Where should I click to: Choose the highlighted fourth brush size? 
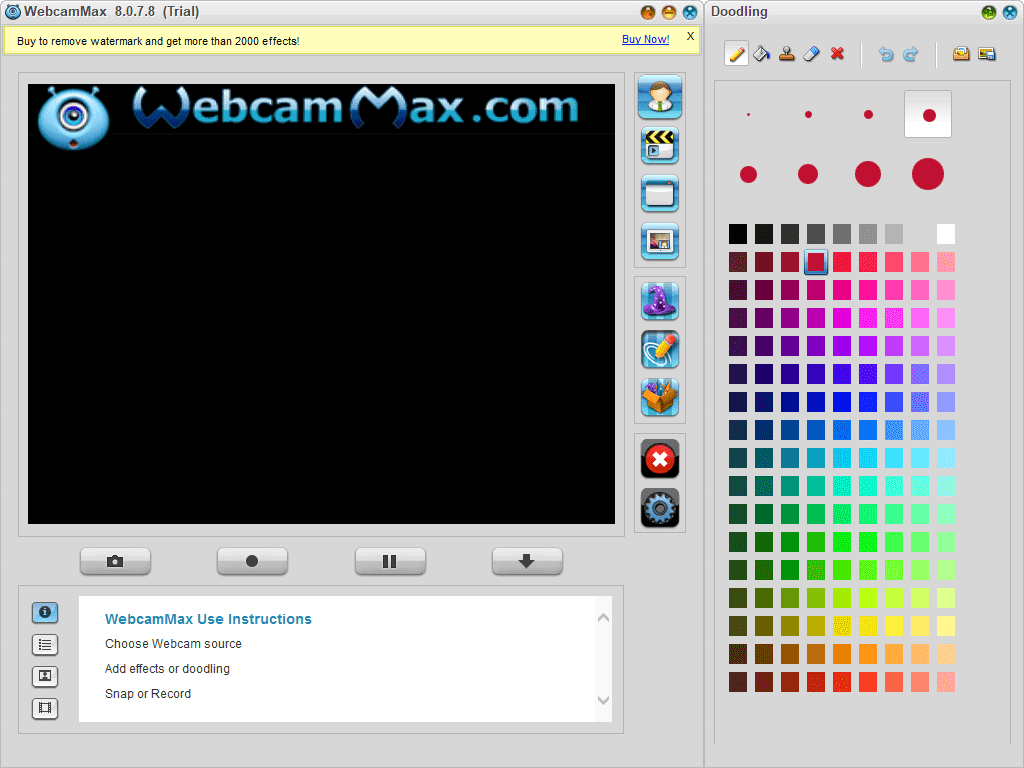point(928,115)
